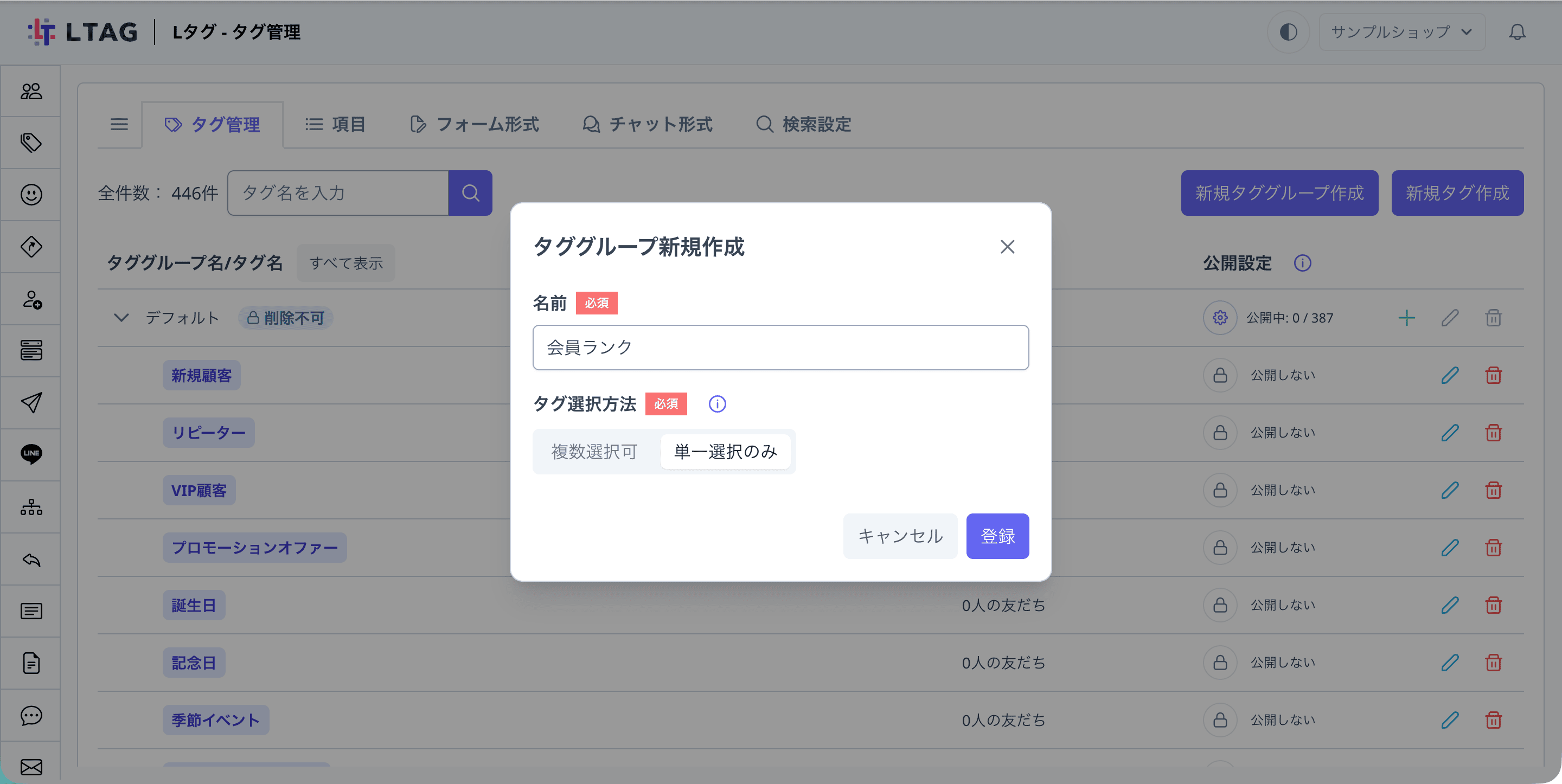Collapse the デフォルト group chevron
1562x784 pixels.
[121, 318]
